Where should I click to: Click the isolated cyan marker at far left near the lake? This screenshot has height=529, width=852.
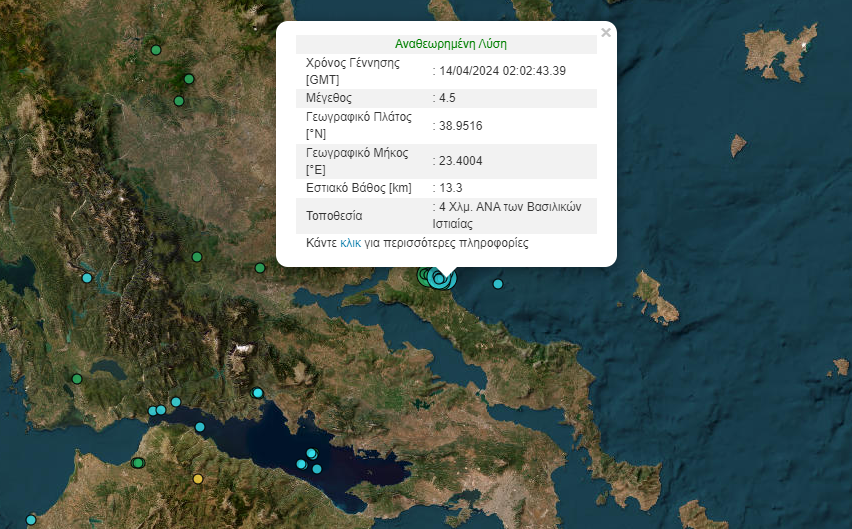(x=87, y=278)
